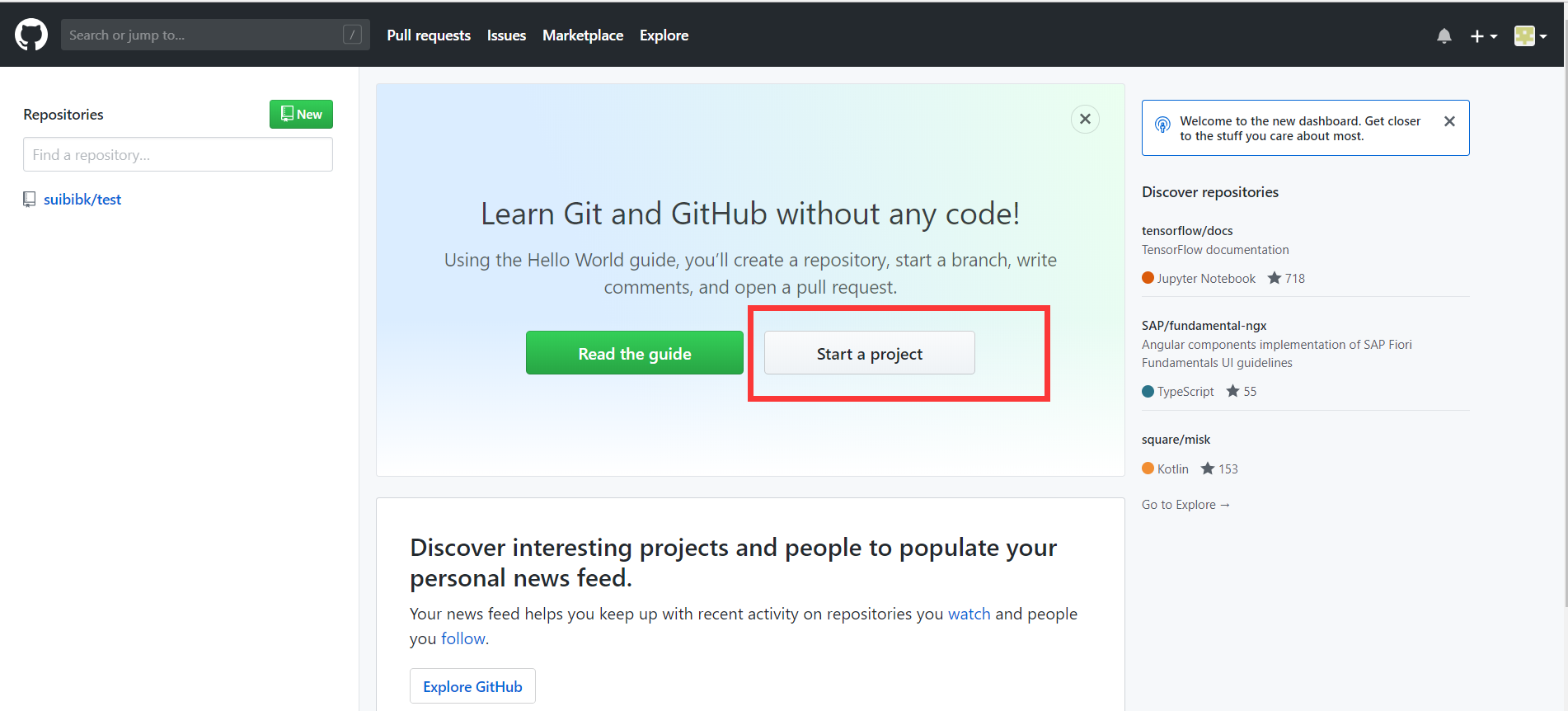Viewport: 1568px width, 711px height.
Task: Follow the Go to Explore link
Action: pyautogui.click(x=1185, y=505)
